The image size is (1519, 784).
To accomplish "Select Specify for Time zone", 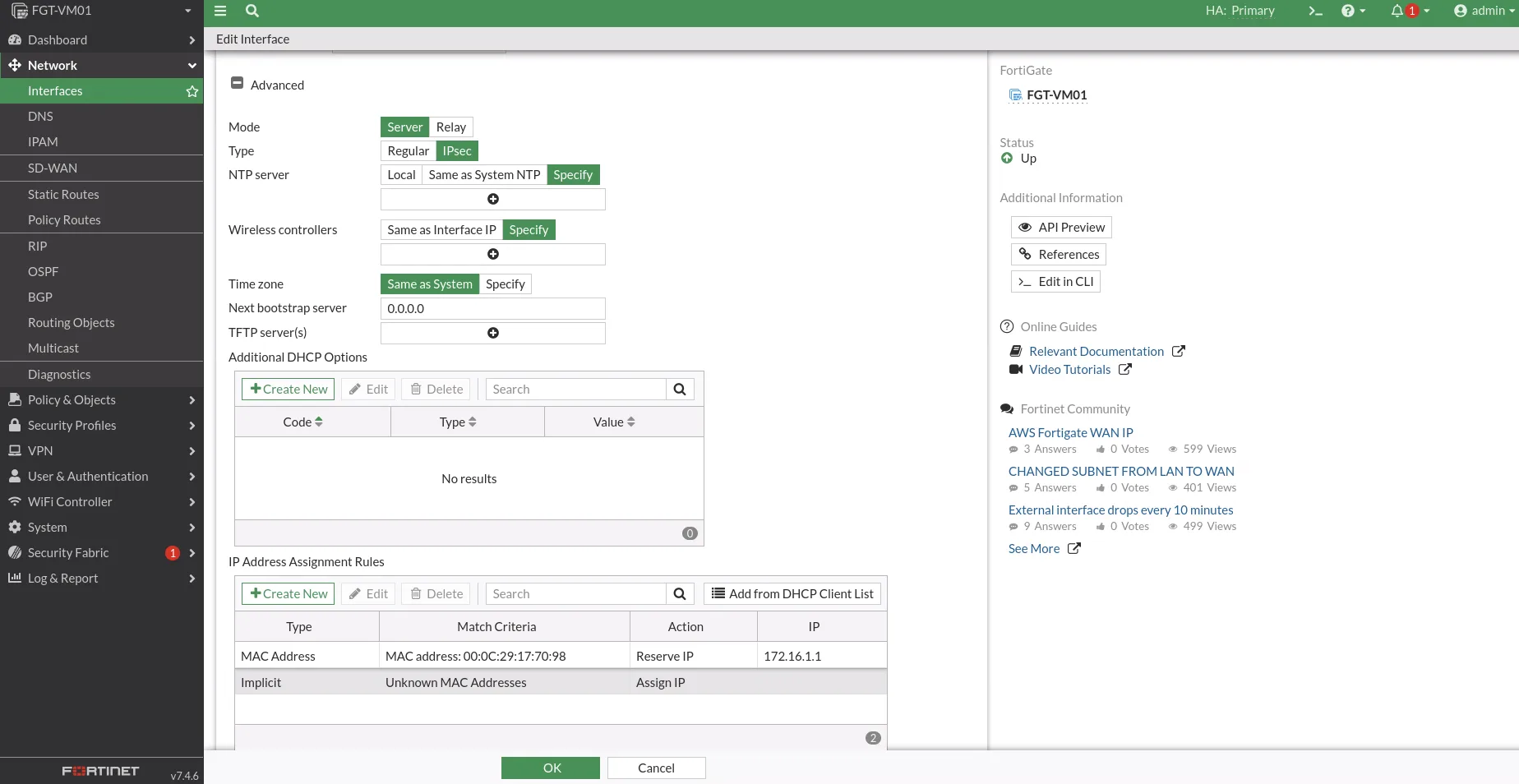I will pyautogui.click(x=505, y=284).
